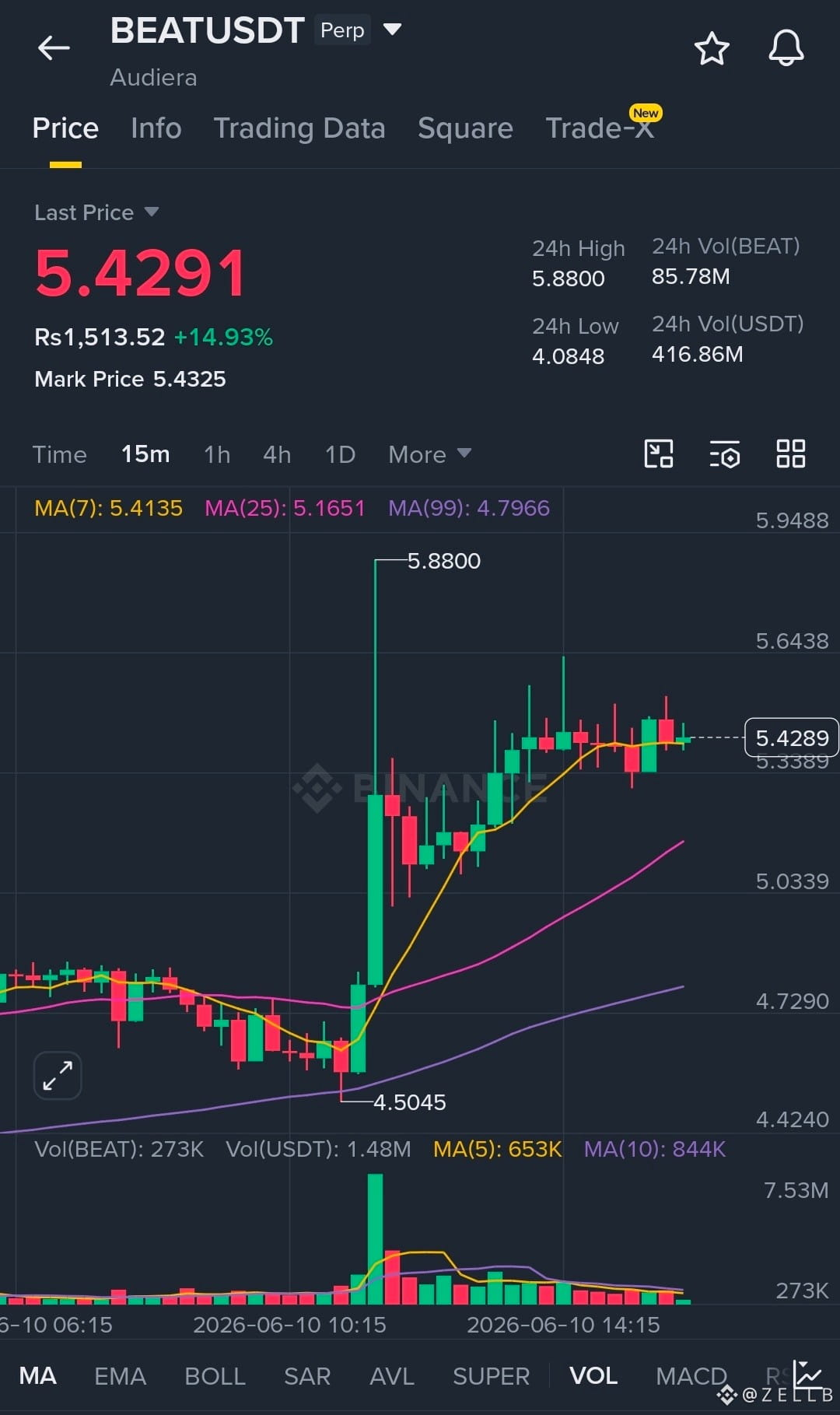Tap the 24h Vol(USDT) 416.86M value
840x1415 pixels.
pyautogui.click(x=697, y=354)
